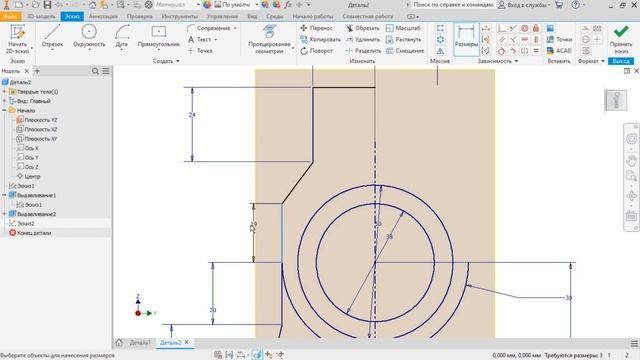Click the rectangular pattern icon in Массив
Screen dimensions: 640x360
tap(440, 28)
